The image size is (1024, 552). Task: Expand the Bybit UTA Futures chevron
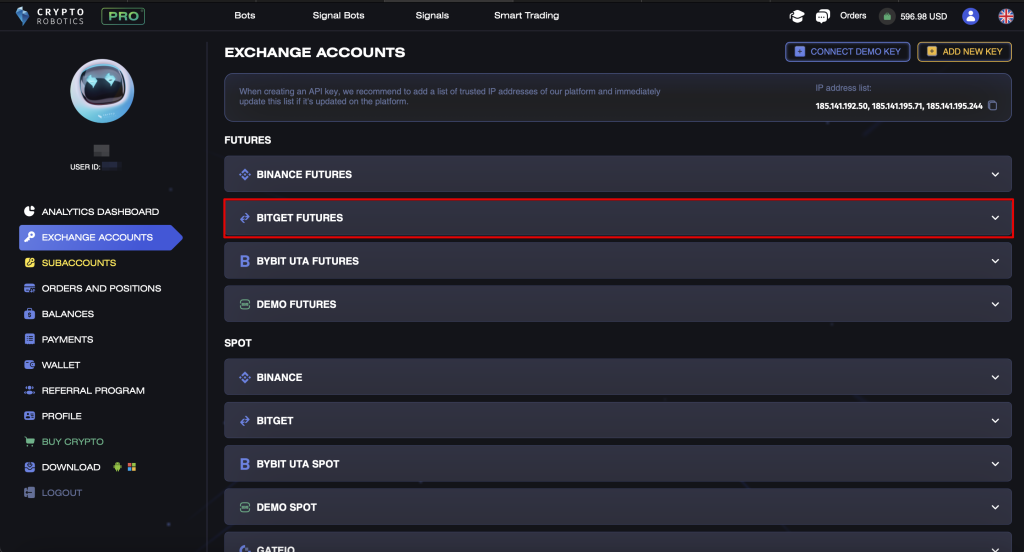pyautogui.click(x=995, y=261)
